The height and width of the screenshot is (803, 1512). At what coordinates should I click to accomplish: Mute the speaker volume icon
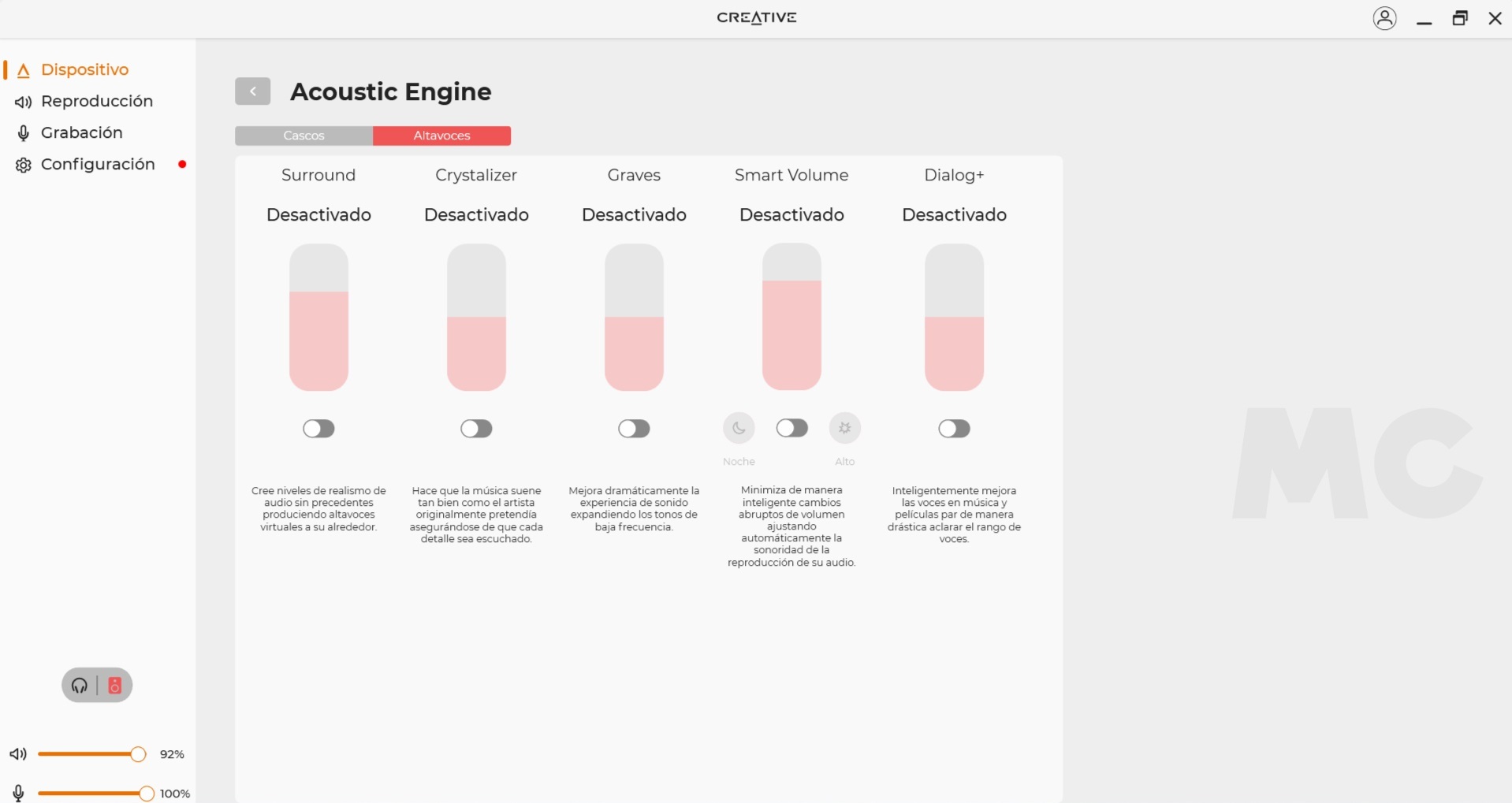click(18, 754)
